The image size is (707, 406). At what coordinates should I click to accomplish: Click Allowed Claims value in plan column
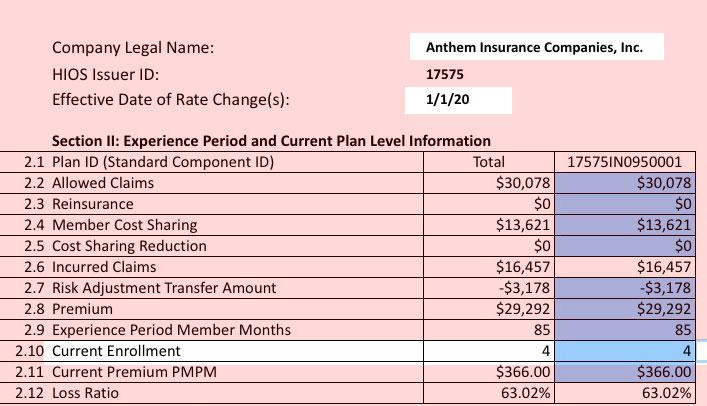(x=624, y=183)
